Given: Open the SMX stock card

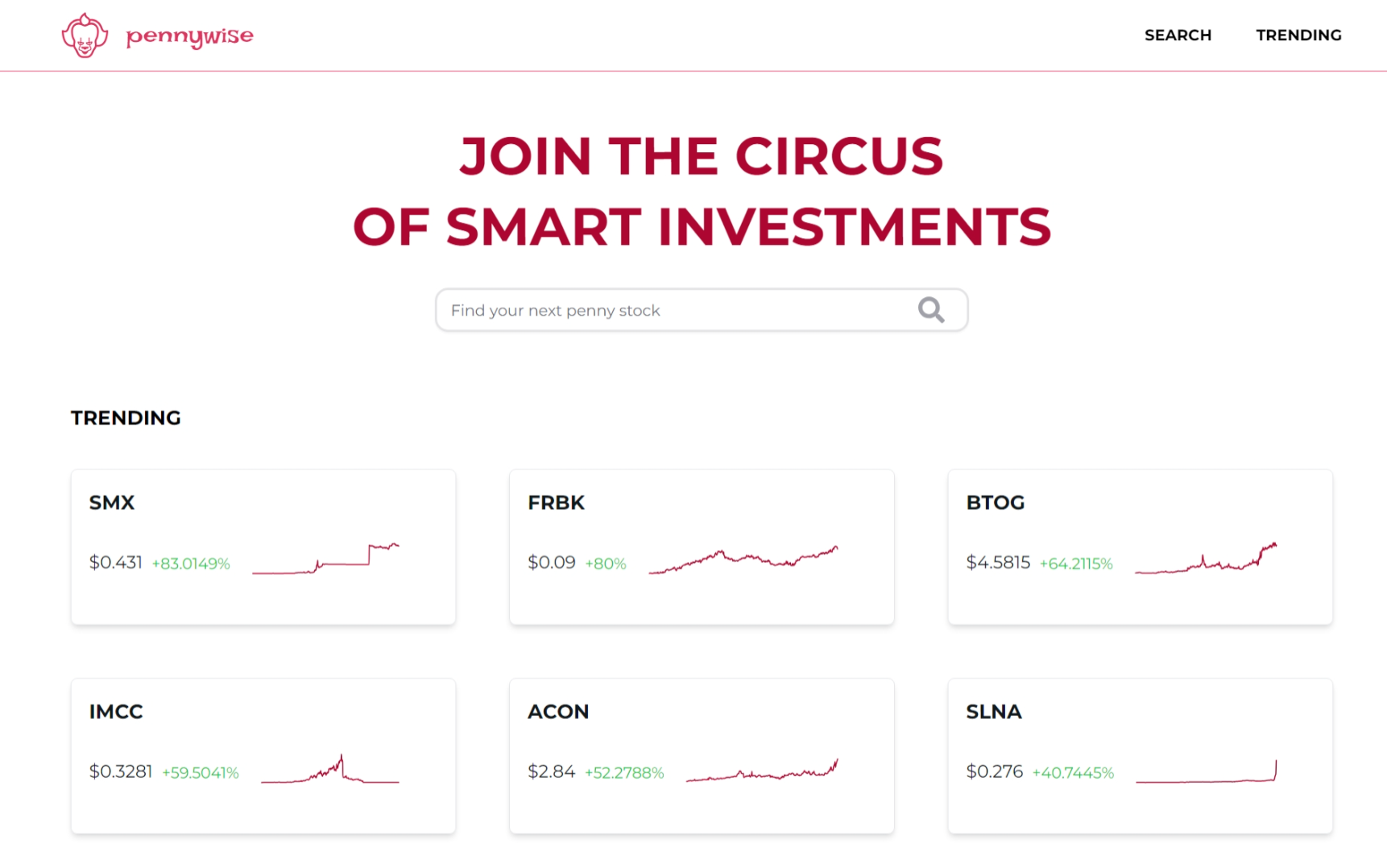Looking at the screenshot, I should pos(263,546).
